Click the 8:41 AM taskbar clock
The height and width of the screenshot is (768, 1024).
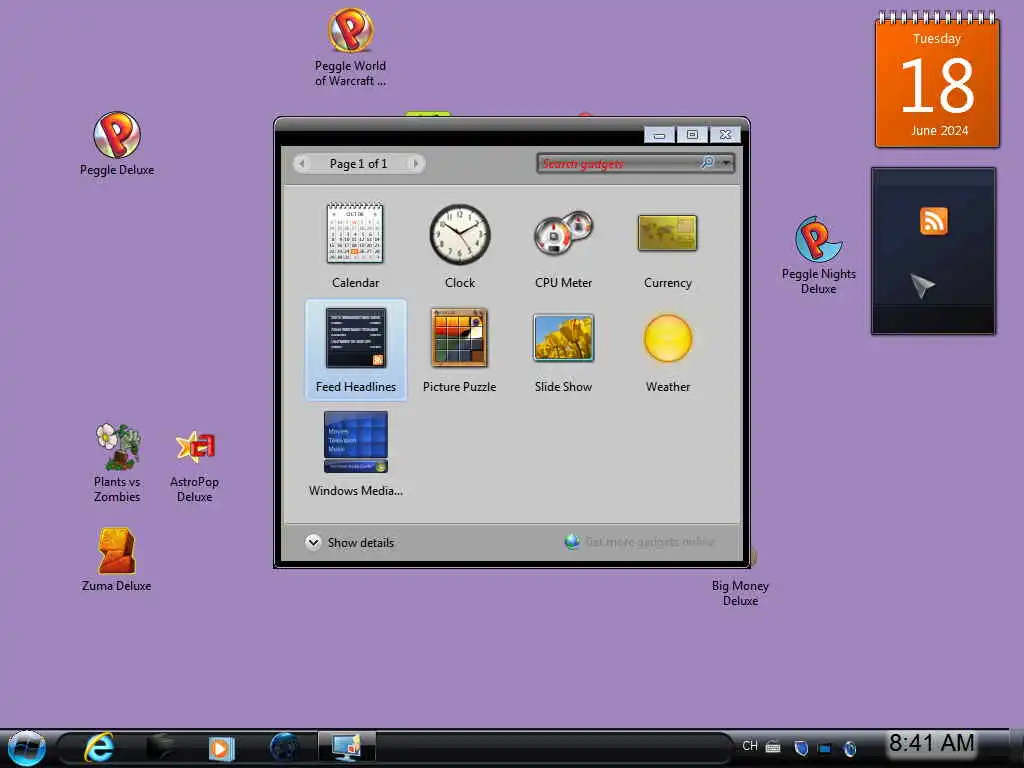[x=931, y=743]
